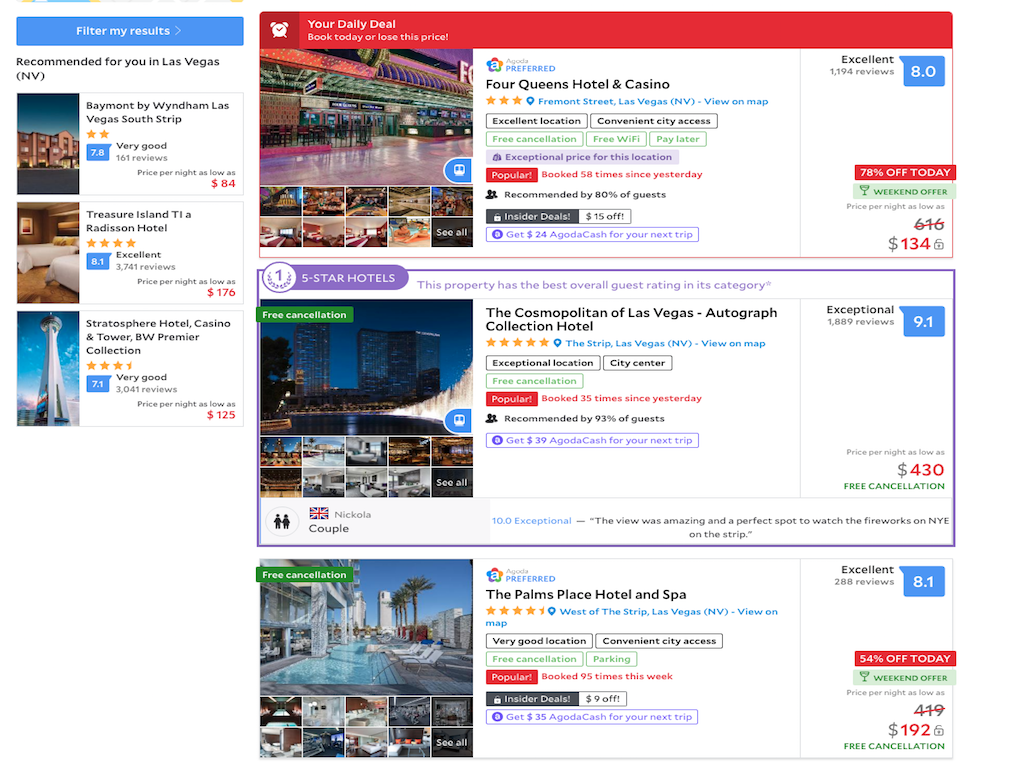Open Four Queens Hotel & Casino title
The height and width of the screenshot is (768, 1024).
tap(577, 84)
